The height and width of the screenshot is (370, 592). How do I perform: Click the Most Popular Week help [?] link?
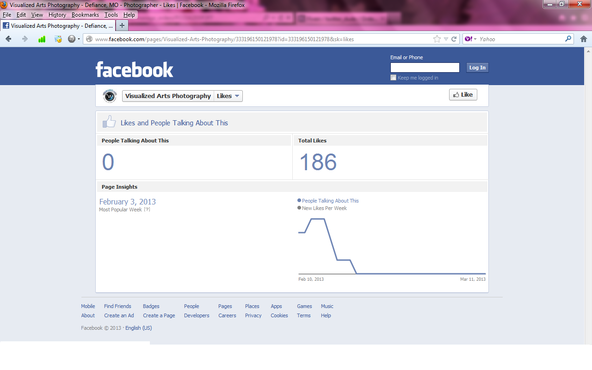pyautogui.click(x=146, y=210)
